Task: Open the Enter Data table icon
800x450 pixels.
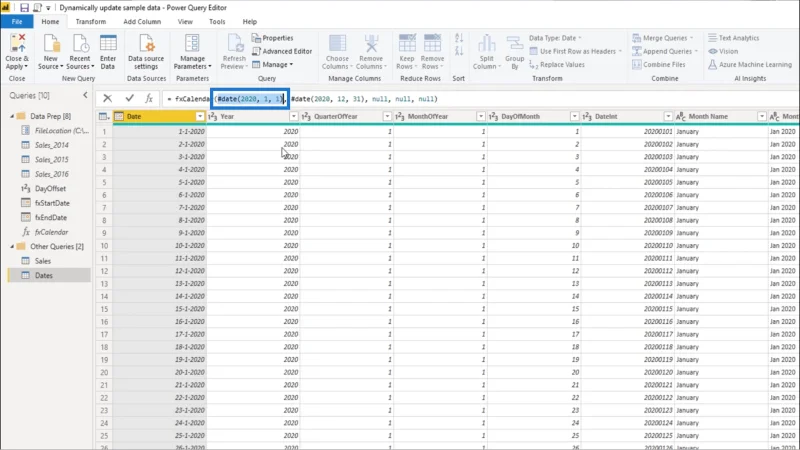Action: click(x=108, y=43)
